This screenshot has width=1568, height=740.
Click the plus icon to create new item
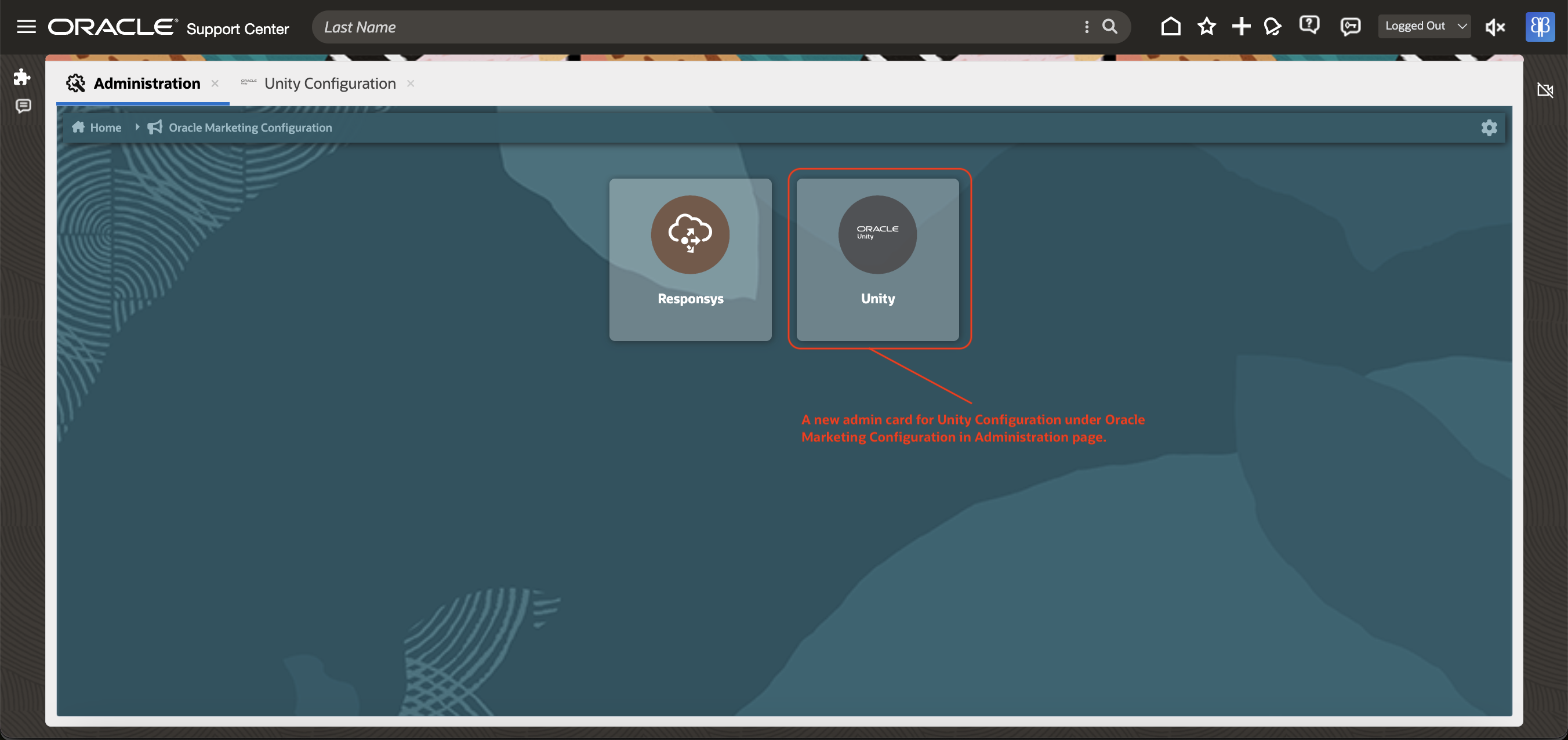pos(1241,26)
